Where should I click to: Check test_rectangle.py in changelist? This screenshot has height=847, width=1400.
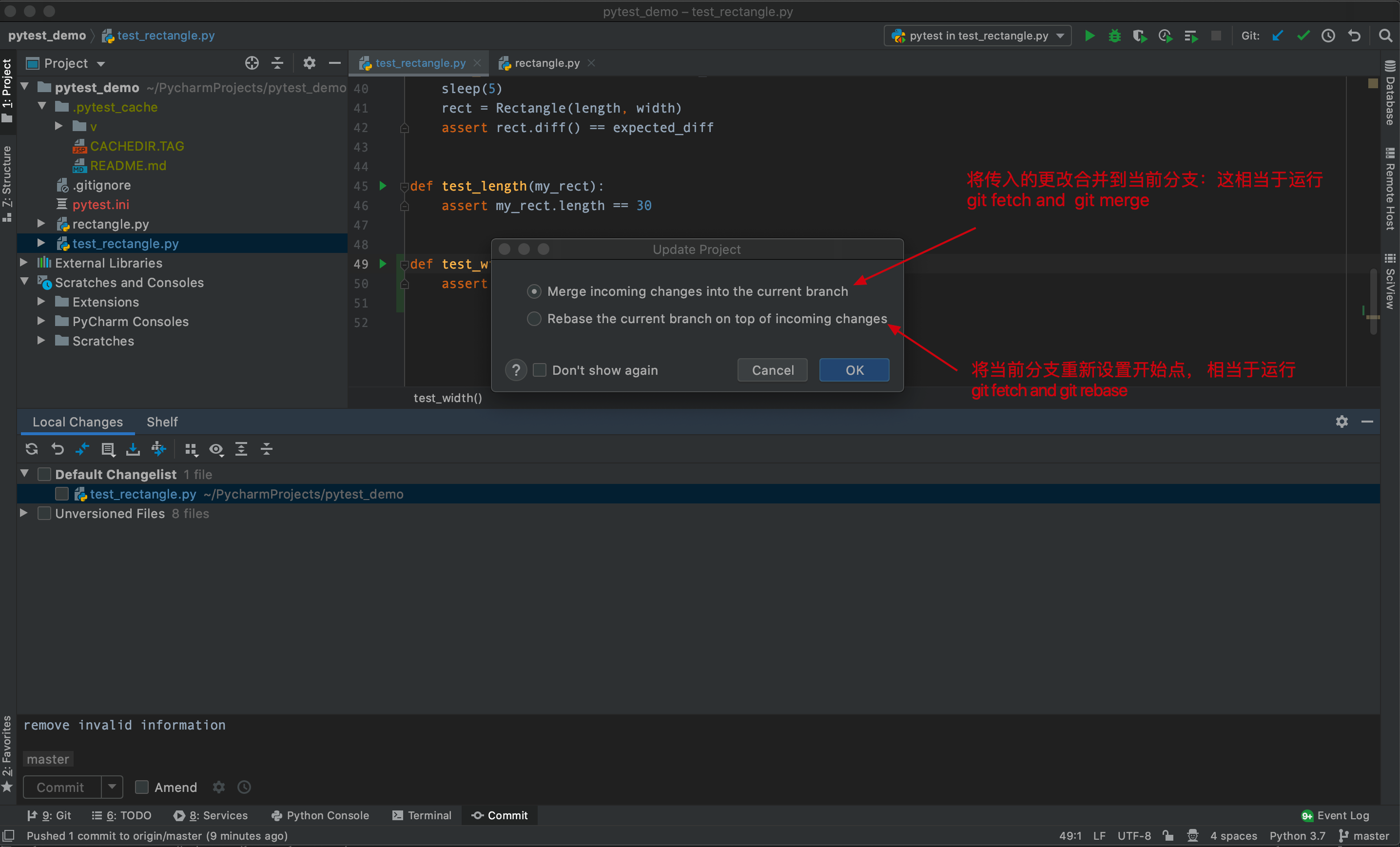62,494
